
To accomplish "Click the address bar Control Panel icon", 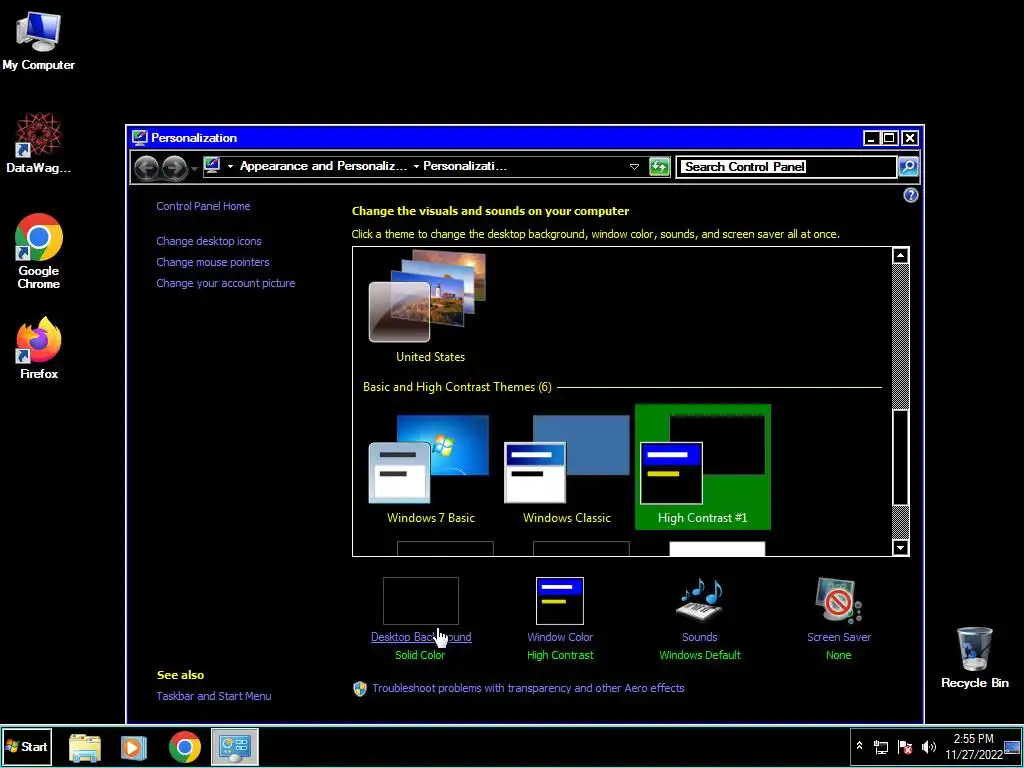I will 212,166.
